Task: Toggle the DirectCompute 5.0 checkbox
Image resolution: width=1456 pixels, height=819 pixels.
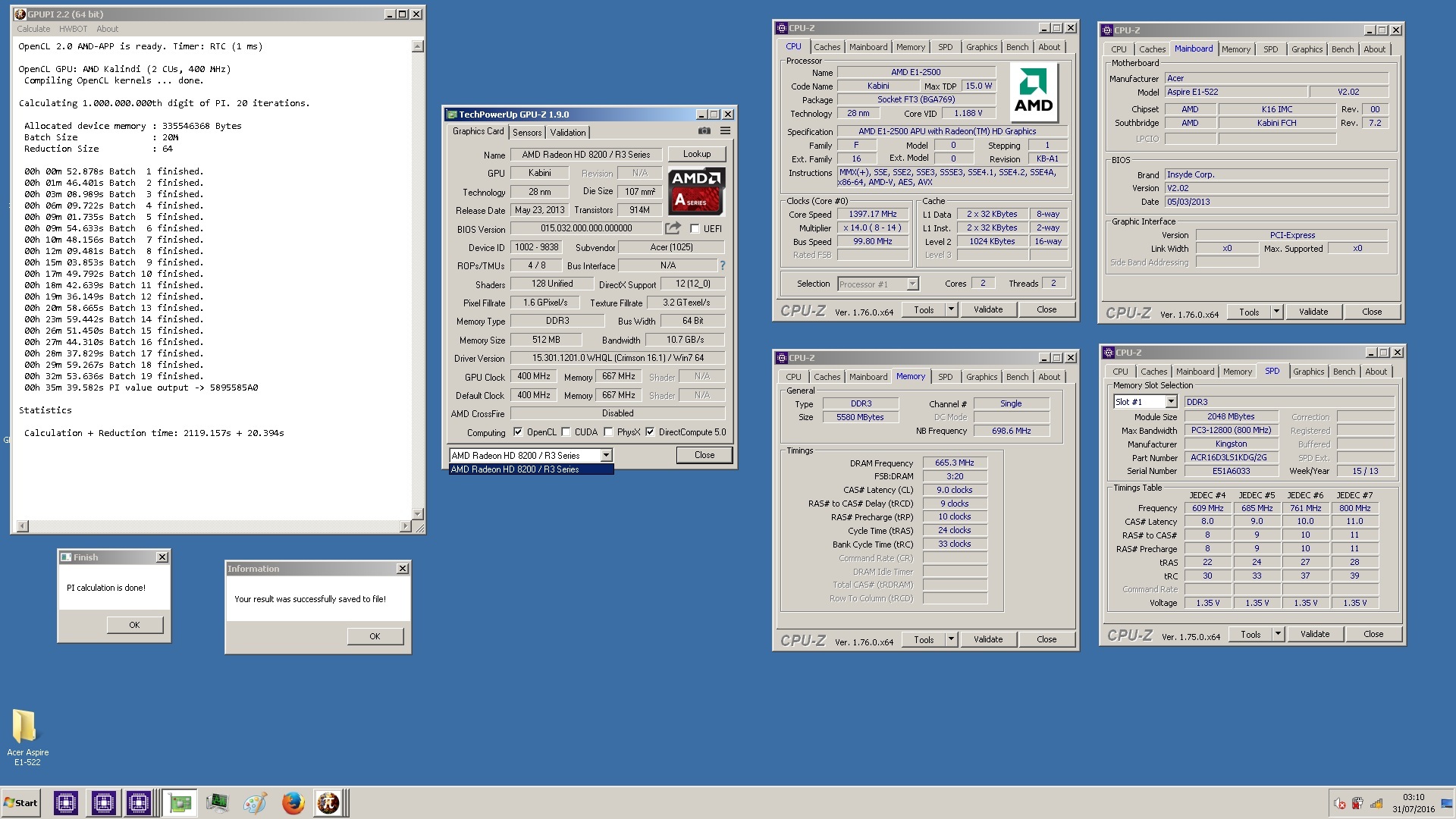Action: [x=650, y=432]
